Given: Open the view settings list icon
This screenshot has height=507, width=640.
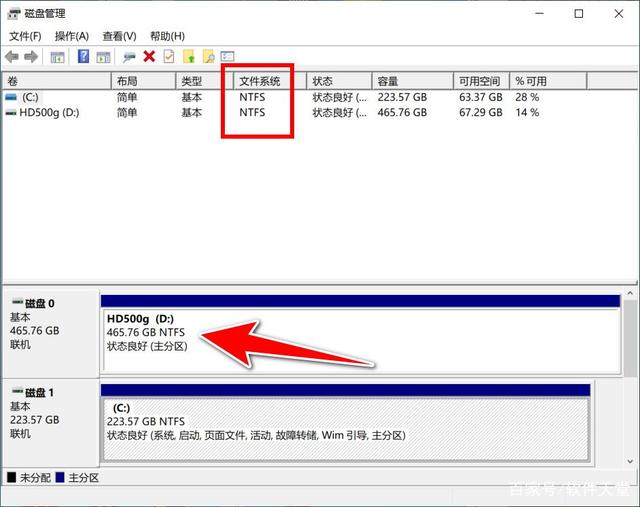Looking at the screenshot, I should click(227, 56).
